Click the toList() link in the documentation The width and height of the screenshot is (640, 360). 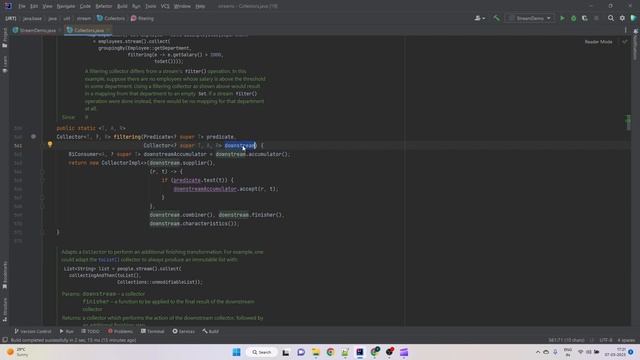coord(109,260)
